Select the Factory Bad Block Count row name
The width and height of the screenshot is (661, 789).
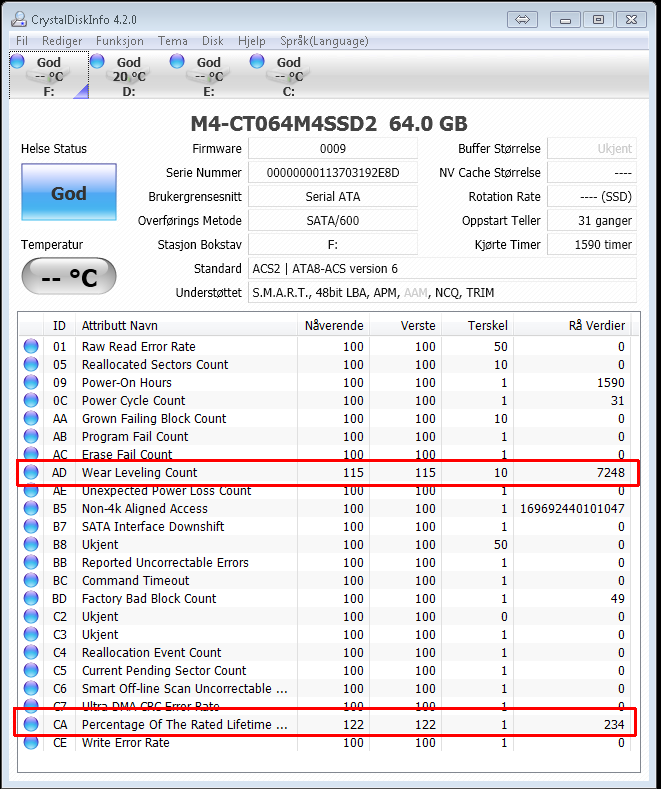pos(149,598)
